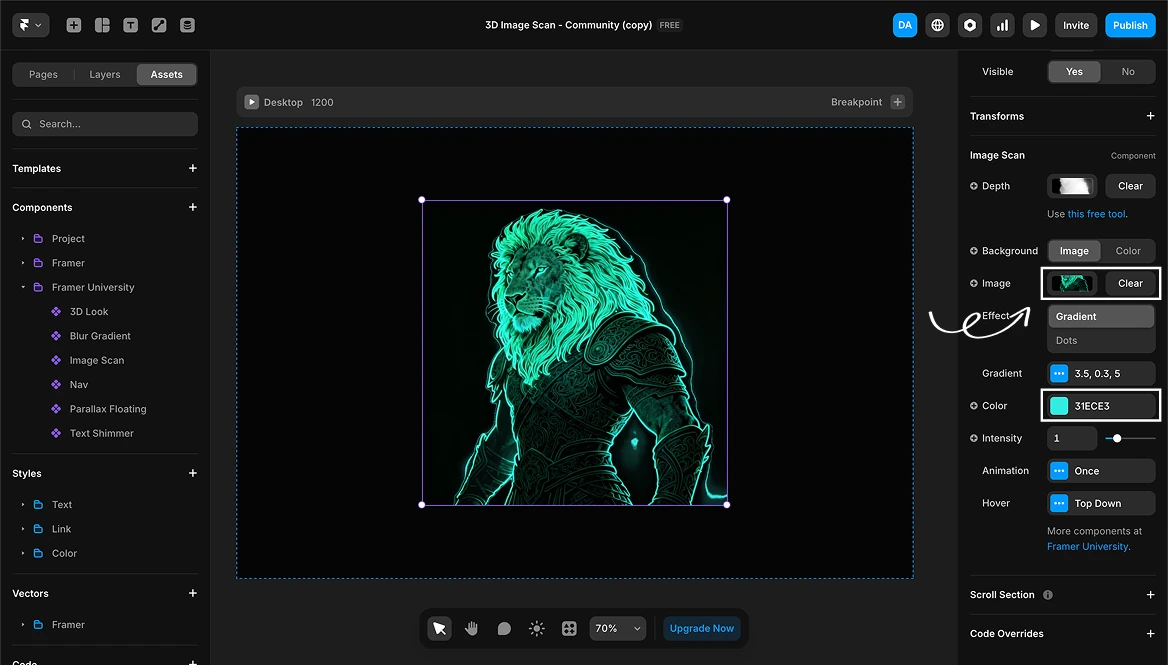1168x665 pixels.
Task: Set Visible to No
Action: (1128, 71)
